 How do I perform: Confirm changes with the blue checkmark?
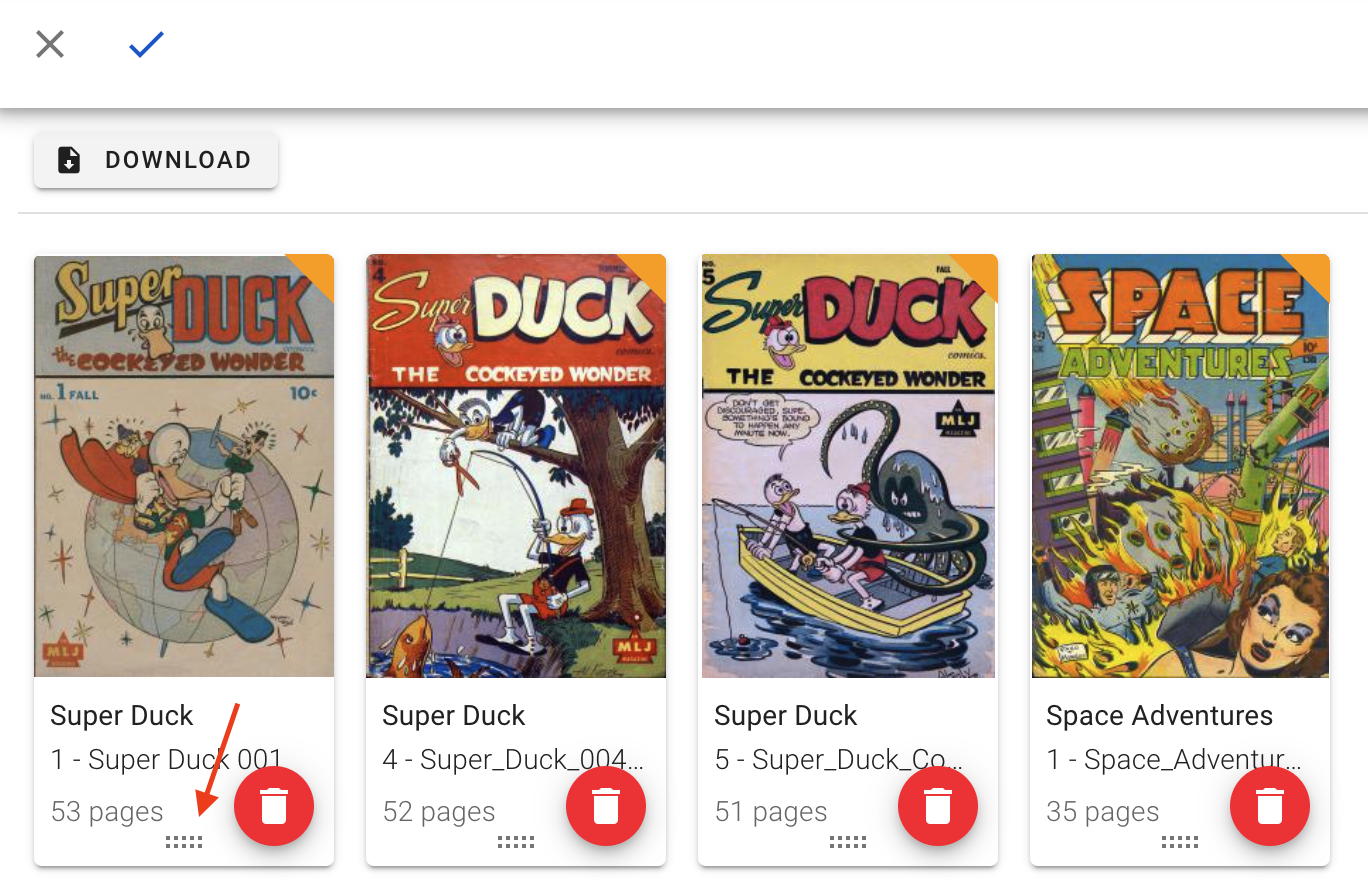pos(146,44)
